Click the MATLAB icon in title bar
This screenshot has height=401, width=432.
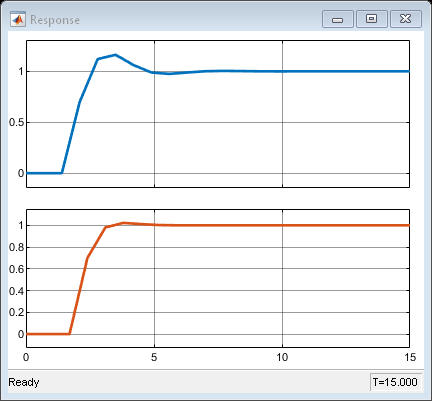18,20
